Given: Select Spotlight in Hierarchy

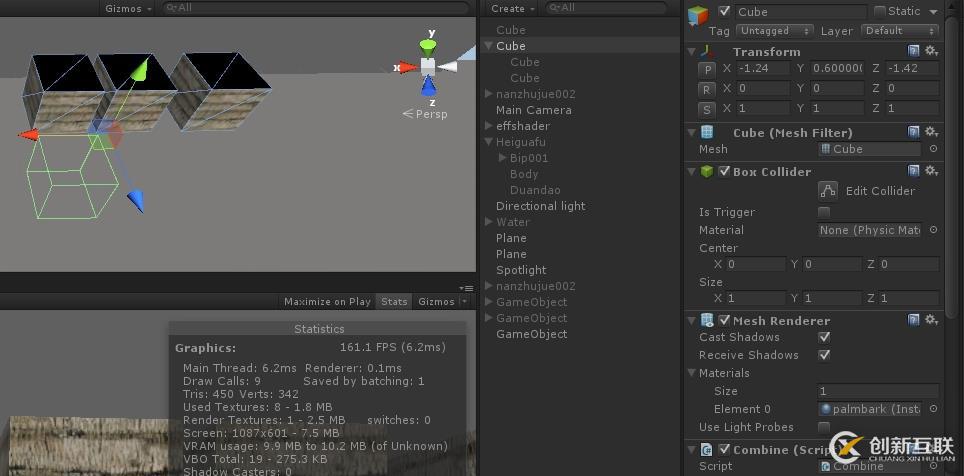Looking at the screenshot, I should pos(521,269).
